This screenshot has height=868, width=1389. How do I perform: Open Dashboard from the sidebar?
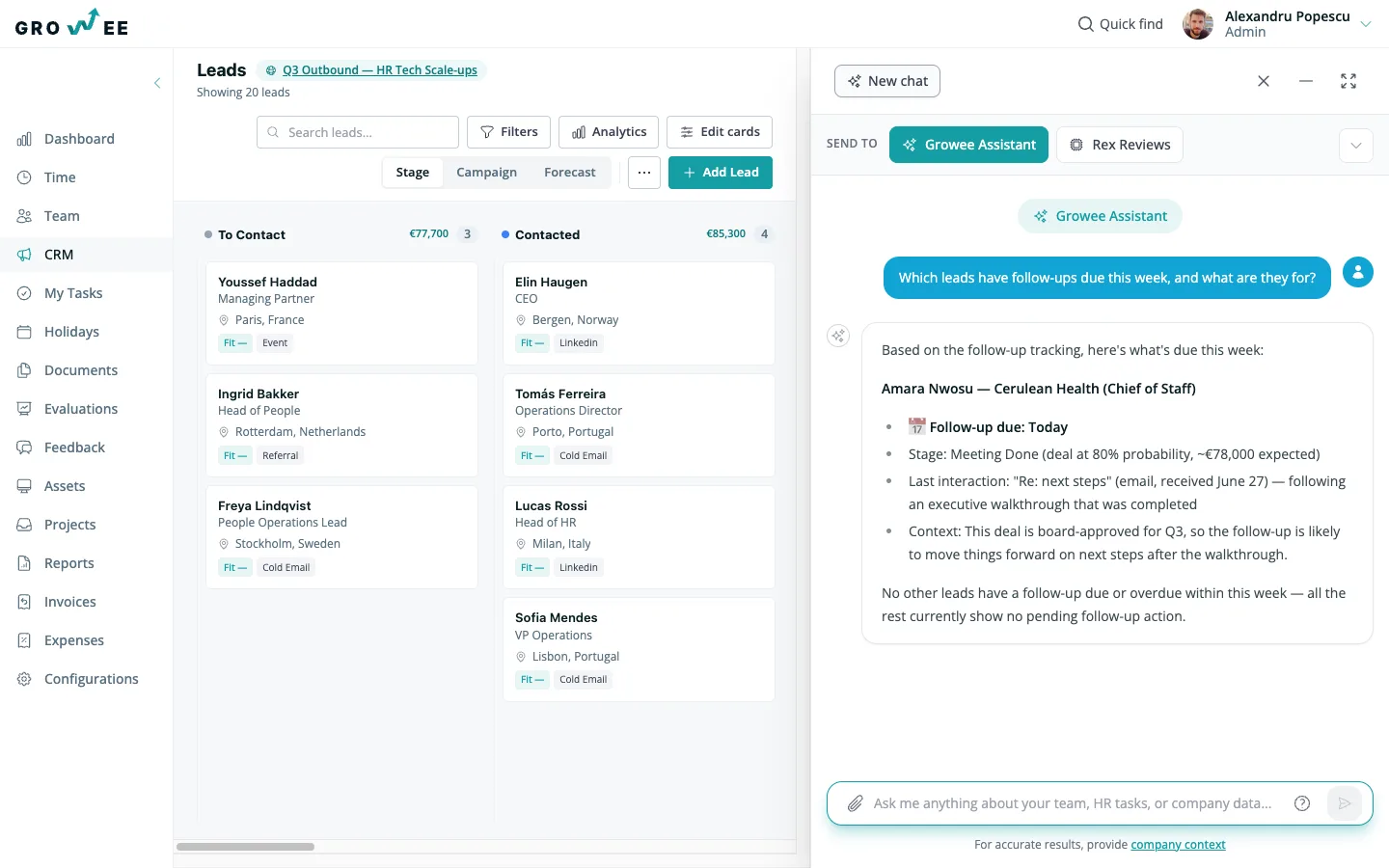pos(79,139)
